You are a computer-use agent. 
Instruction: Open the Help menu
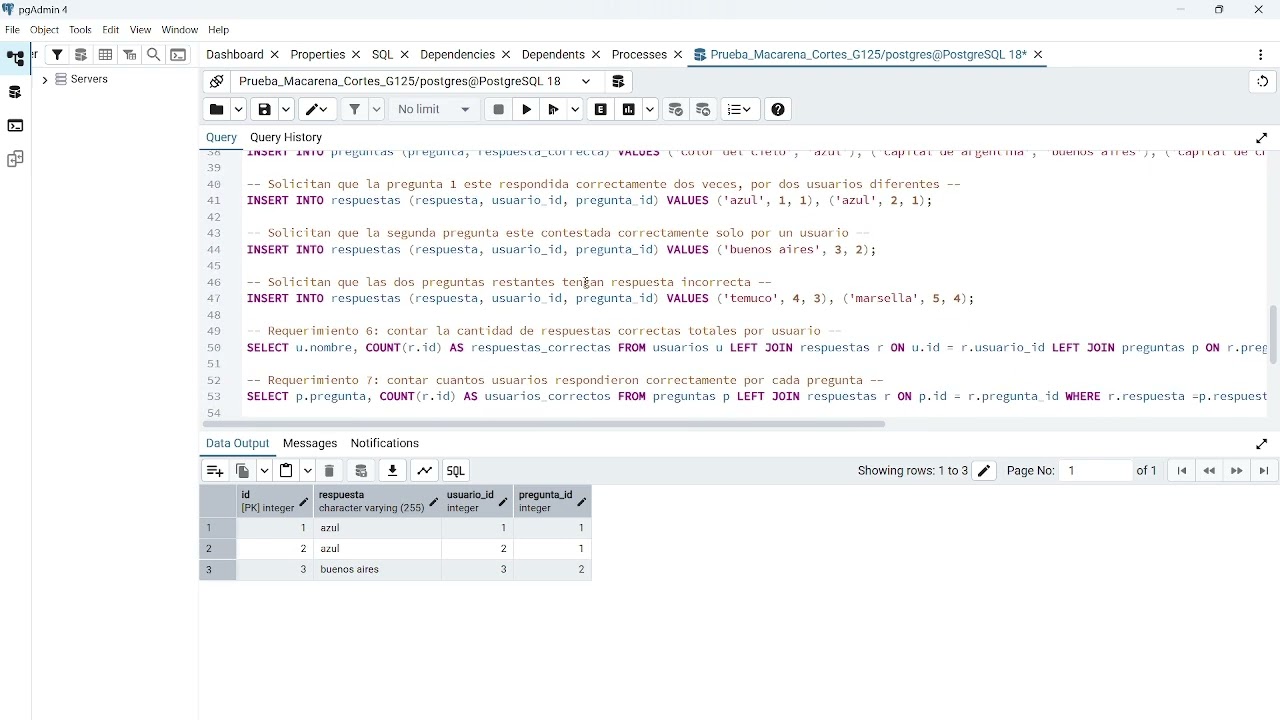click(219, 30)
